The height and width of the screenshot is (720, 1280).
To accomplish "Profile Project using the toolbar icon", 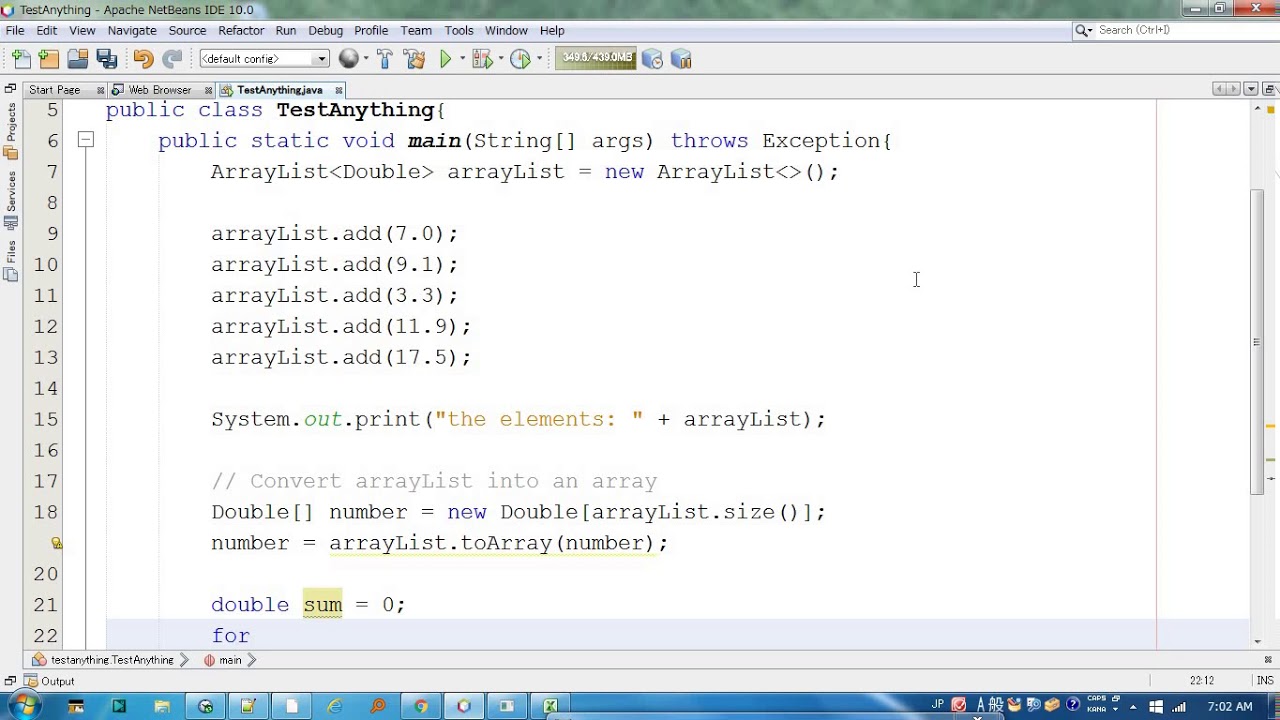I will pyautogui.click(x=520, y=59).
